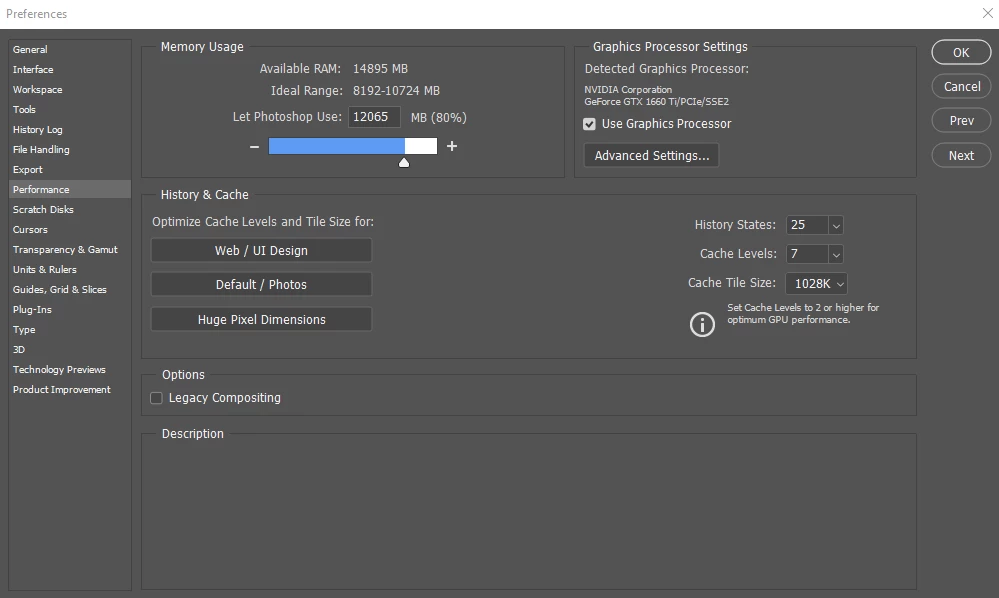Click Prev to go to previous page
Image resolution: width=999 pixels, height=598 pixels.
pos(961,121)
